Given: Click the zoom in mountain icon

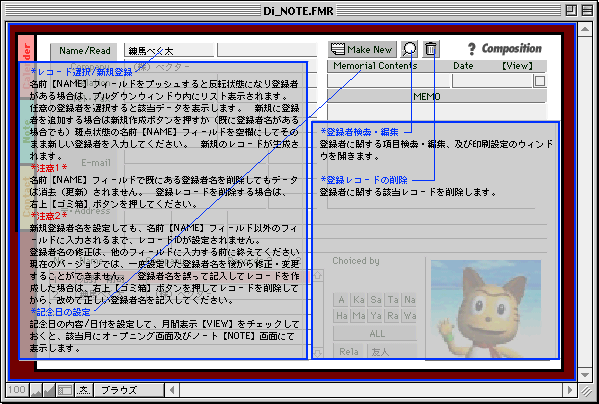Looking at the screenshot, I should point(50,390).
